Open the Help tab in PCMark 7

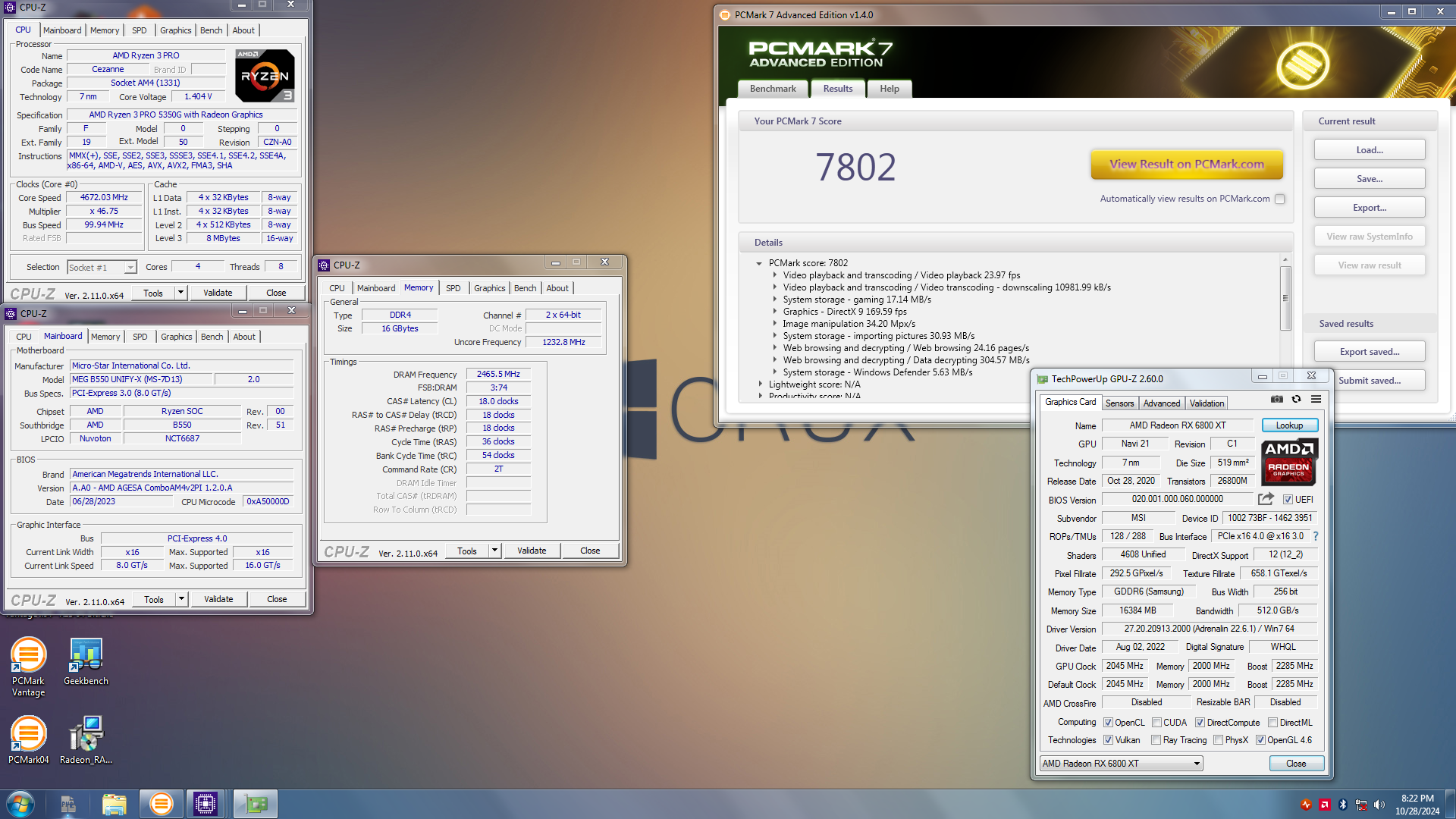tap(890, 89)
